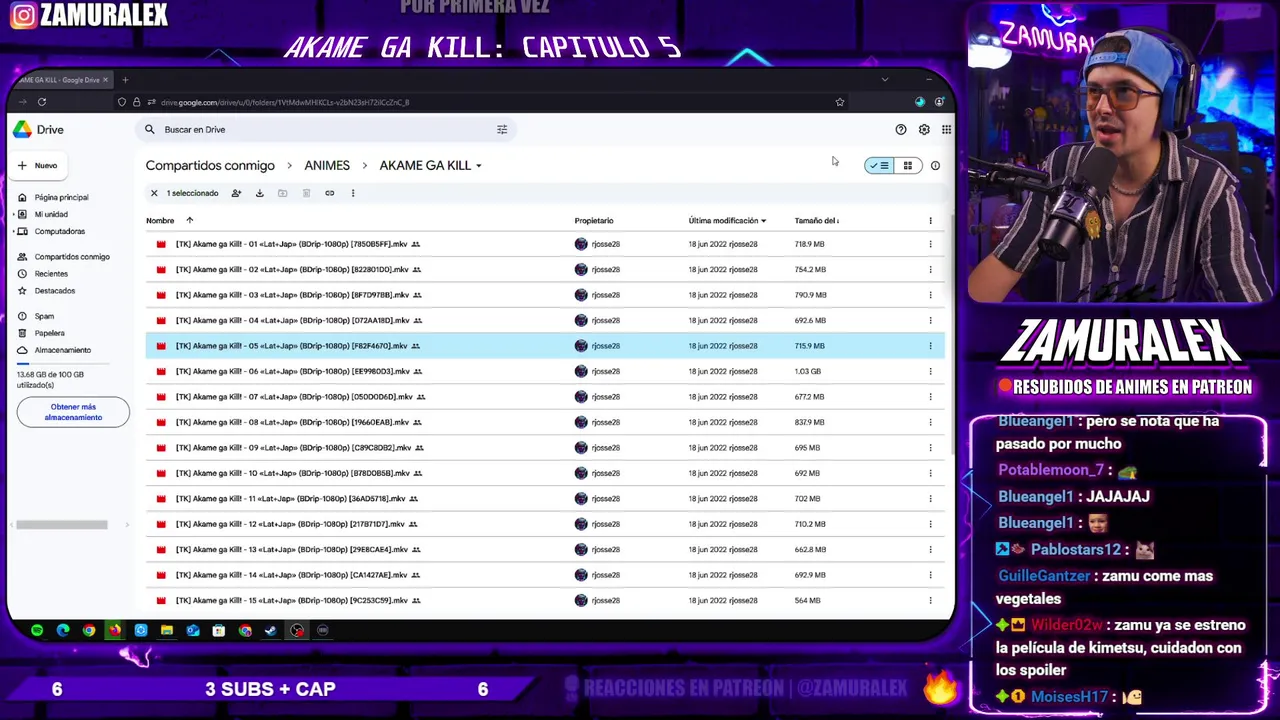Open the search filter options icon
Viewport: 1280px width, 720px height.
click(x=502, y=129)
